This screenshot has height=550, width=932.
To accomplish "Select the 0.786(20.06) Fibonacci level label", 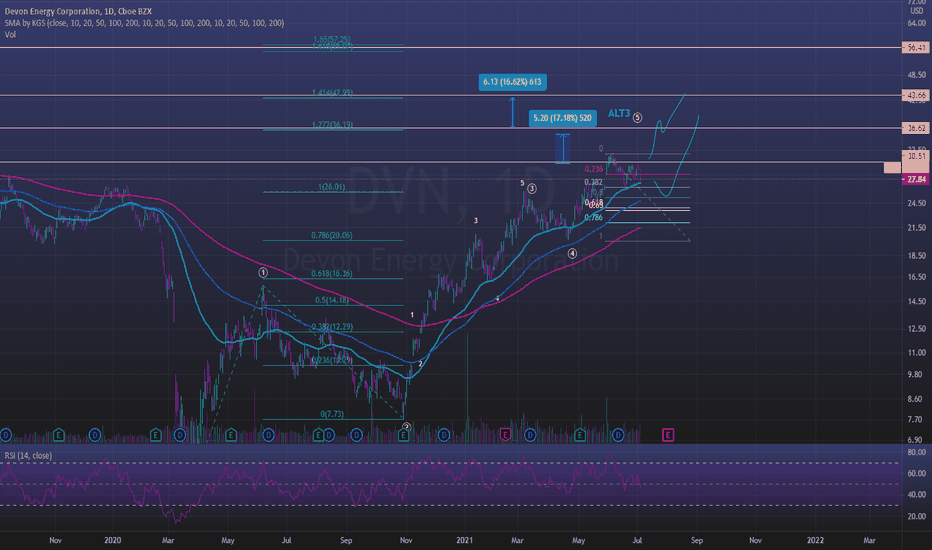I will click(x=332, y=235).
